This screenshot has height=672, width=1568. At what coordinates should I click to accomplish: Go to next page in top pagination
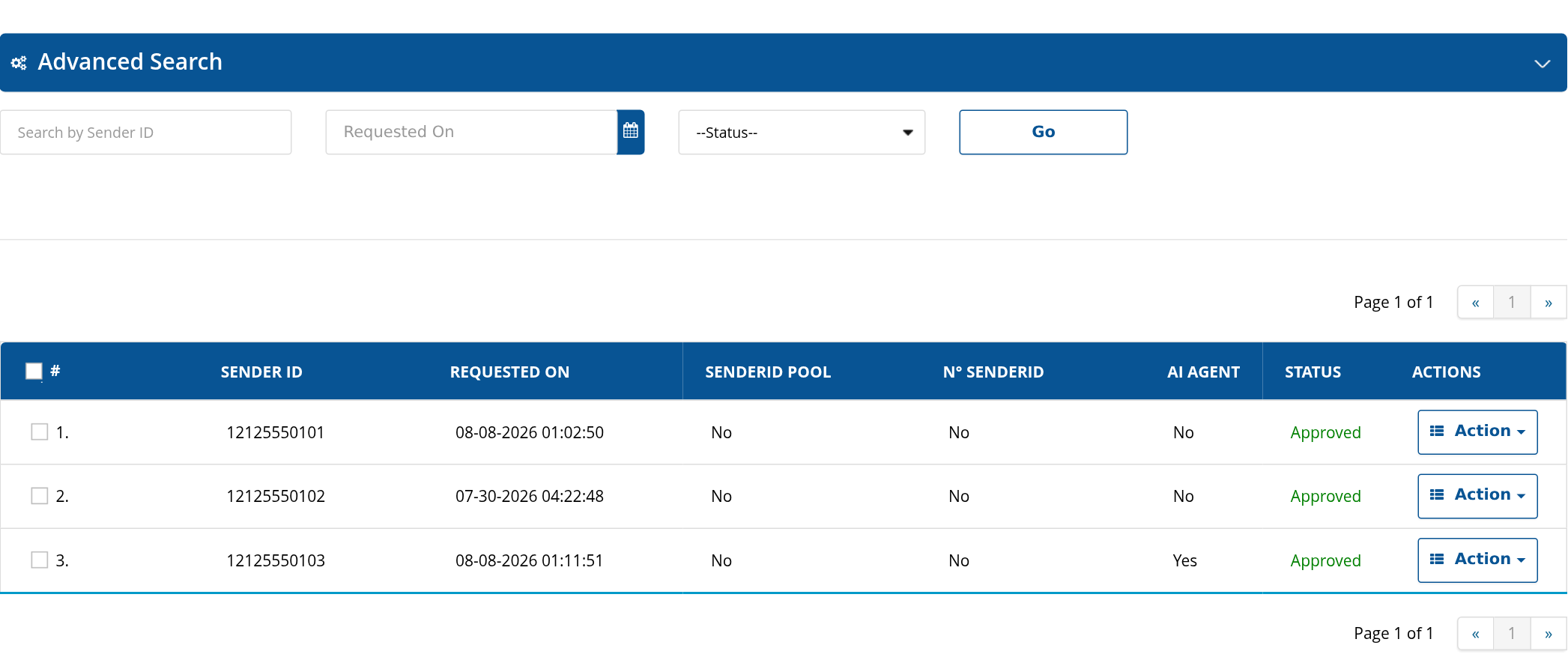tap(1548, 302)
